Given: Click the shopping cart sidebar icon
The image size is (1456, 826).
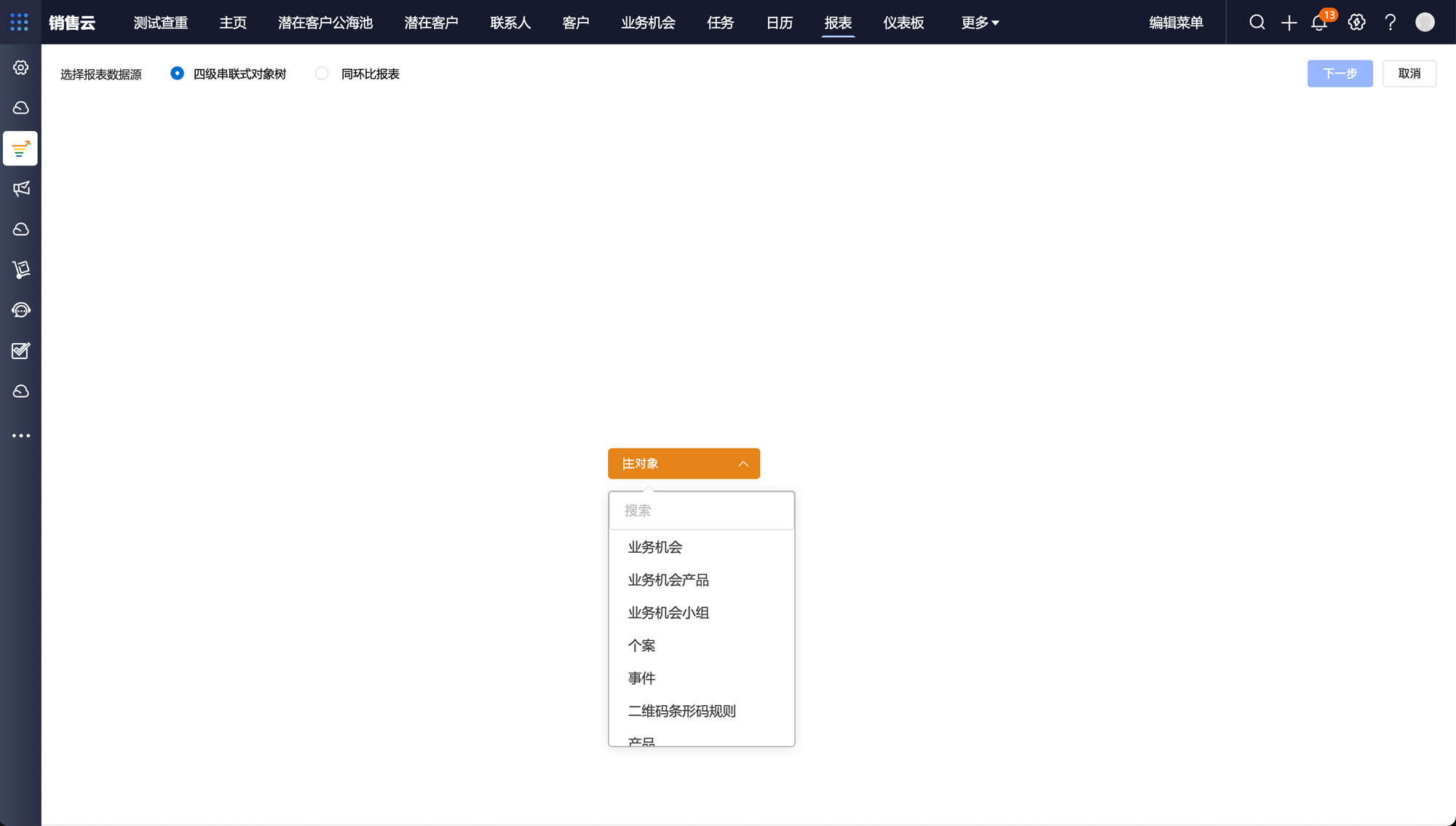Looking at the screenshot, I should (x=20, y=270).
